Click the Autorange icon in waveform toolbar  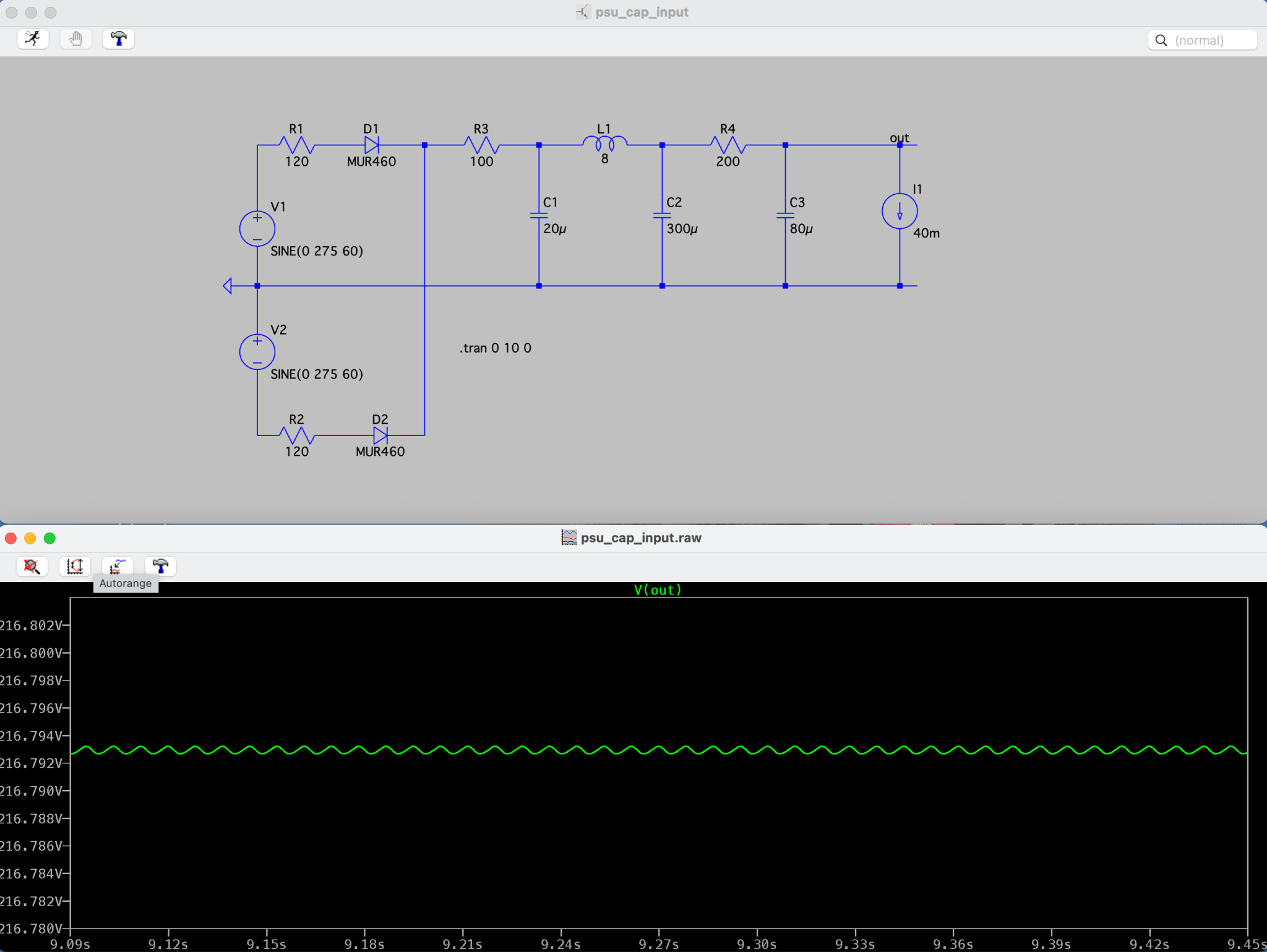(x=118, y=566)
